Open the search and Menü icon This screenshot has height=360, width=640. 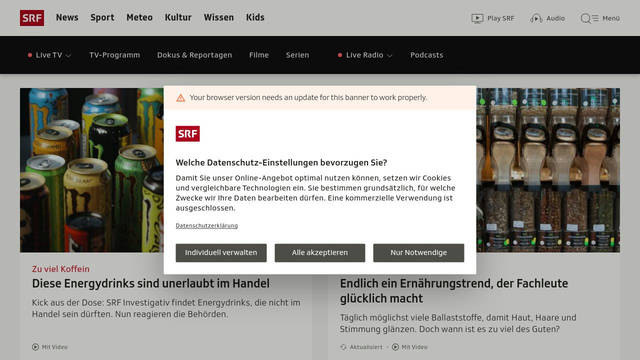(589, 18)
